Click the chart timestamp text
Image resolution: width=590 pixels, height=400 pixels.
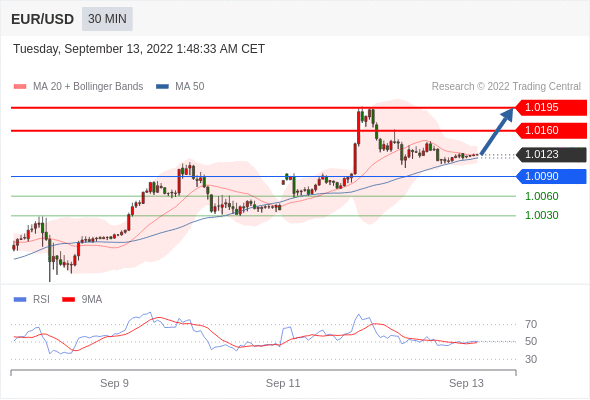coord(139,49)
